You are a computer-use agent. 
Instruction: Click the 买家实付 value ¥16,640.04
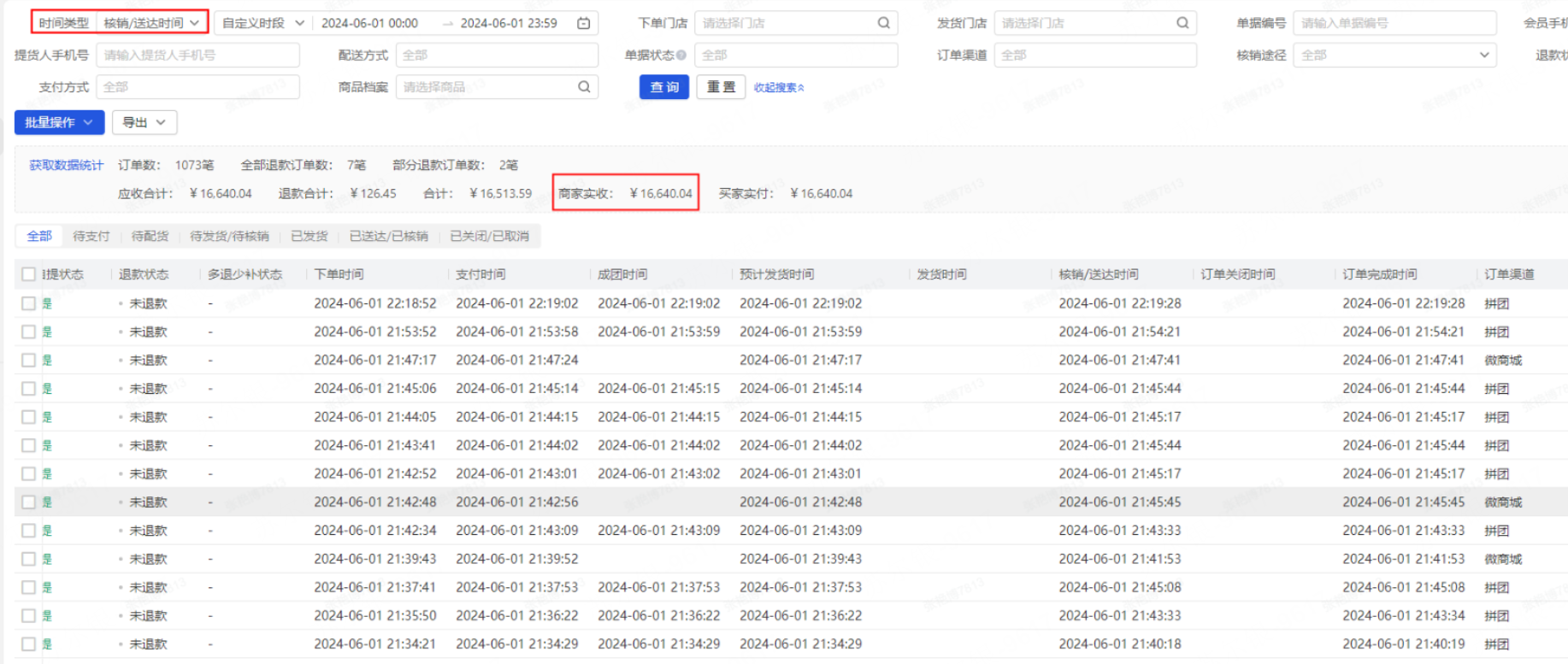pyautogui.click(x=822, y=193)
